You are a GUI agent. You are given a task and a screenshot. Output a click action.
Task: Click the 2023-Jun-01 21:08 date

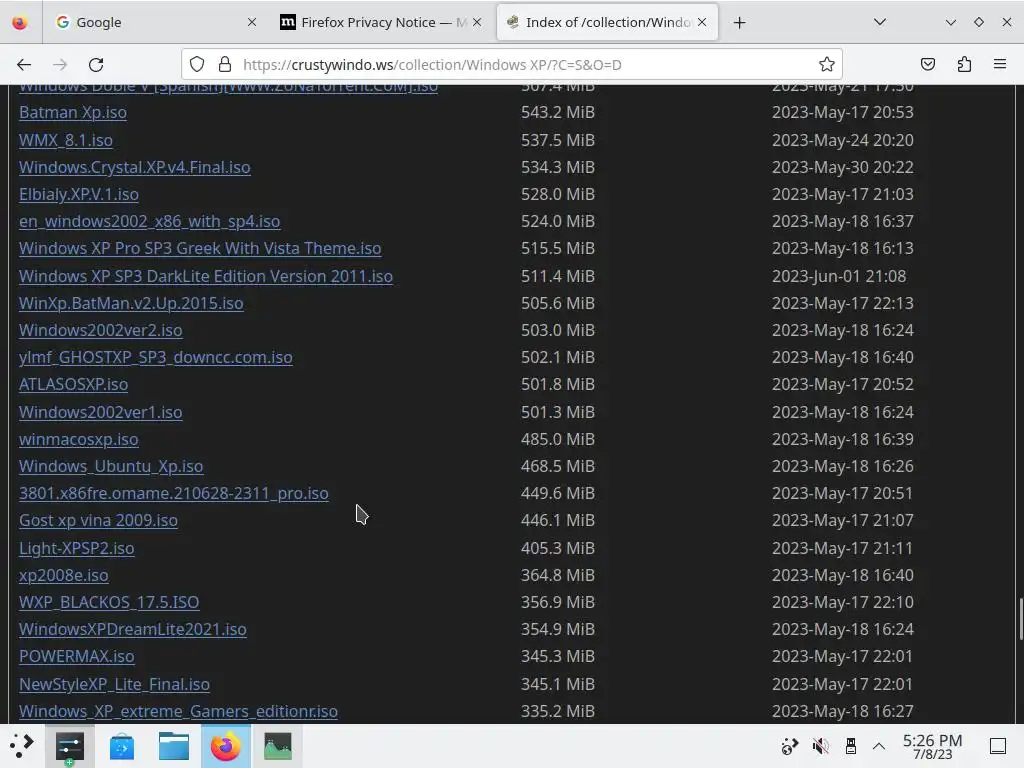[839, 276]
